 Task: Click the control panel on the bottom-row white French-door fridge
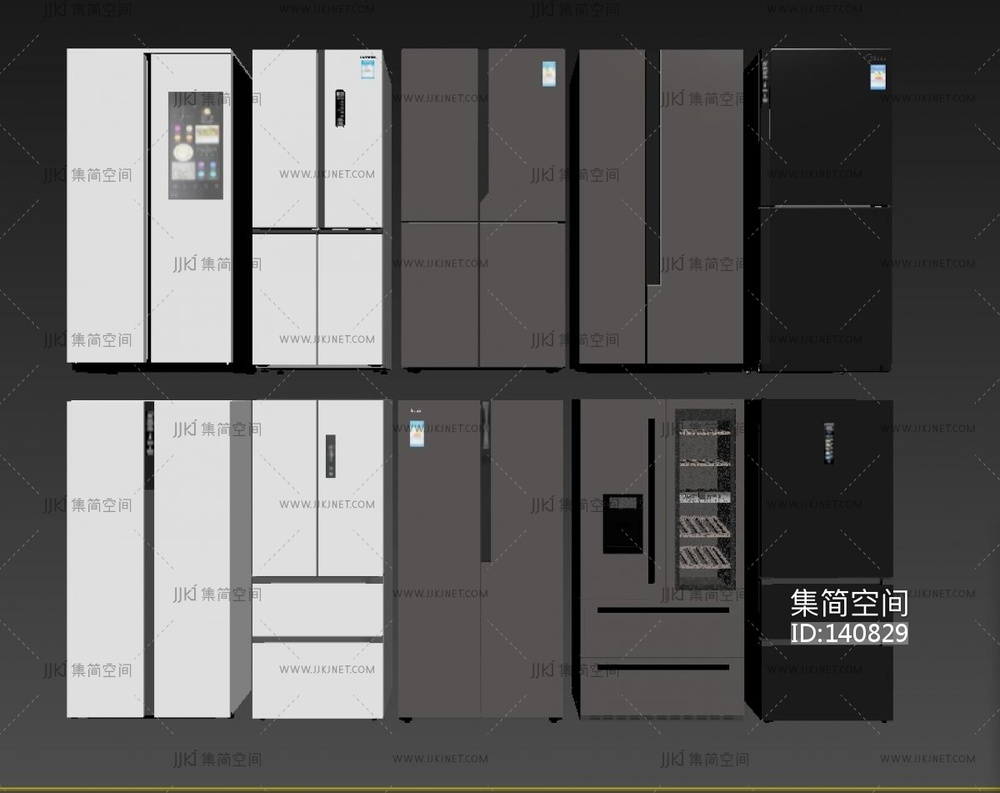coord(330,456)
